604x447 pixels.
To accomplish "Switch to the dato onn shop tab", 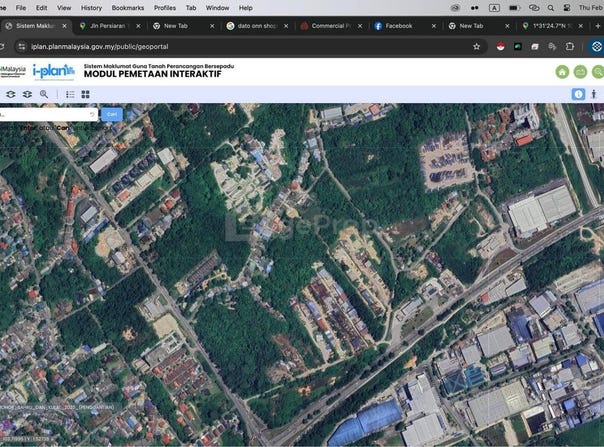I will pyautogui.click(x=257, y=26).
